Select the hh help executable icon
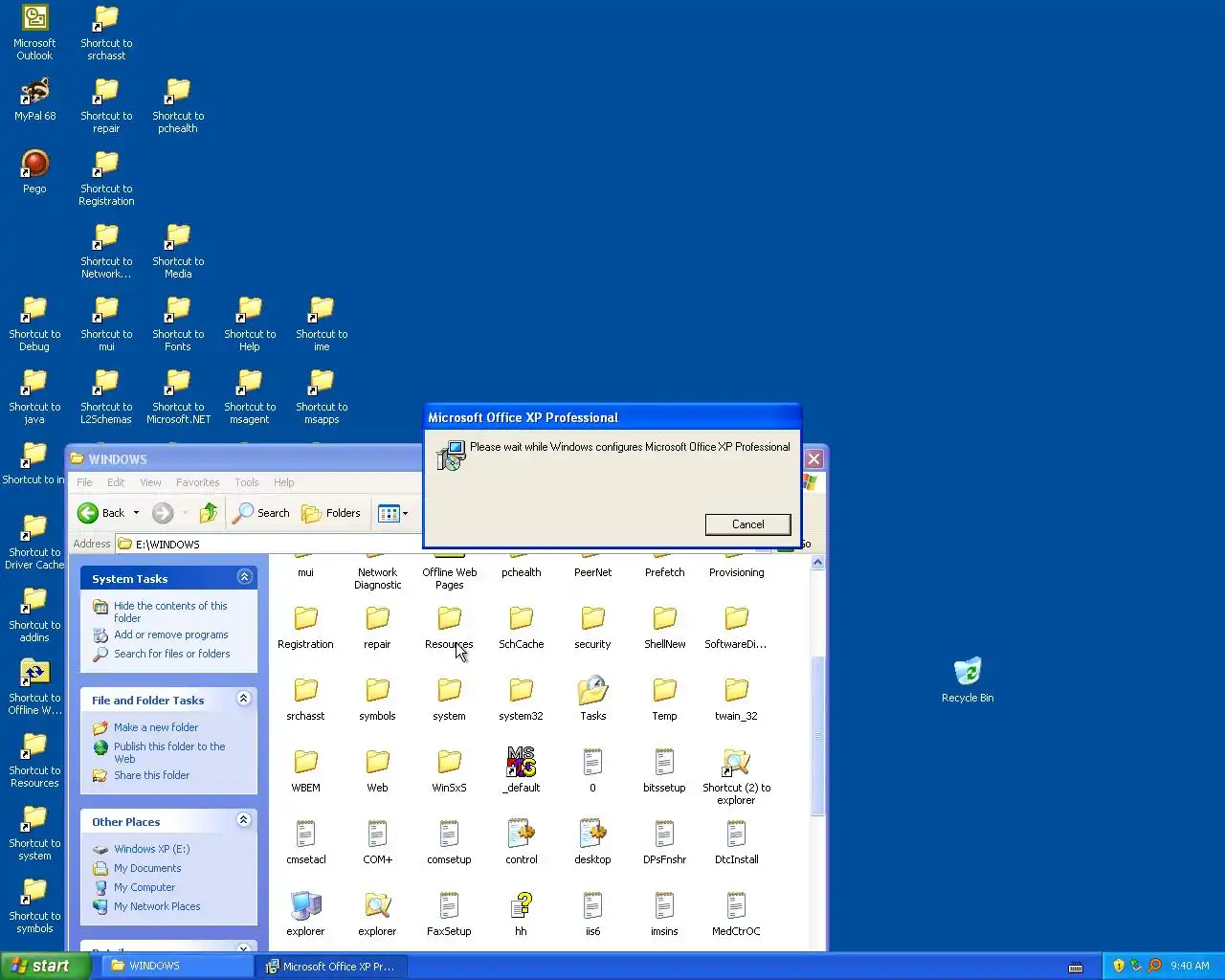The height and width of the screenshot is (980, 1225). click(x=521, y=913)
